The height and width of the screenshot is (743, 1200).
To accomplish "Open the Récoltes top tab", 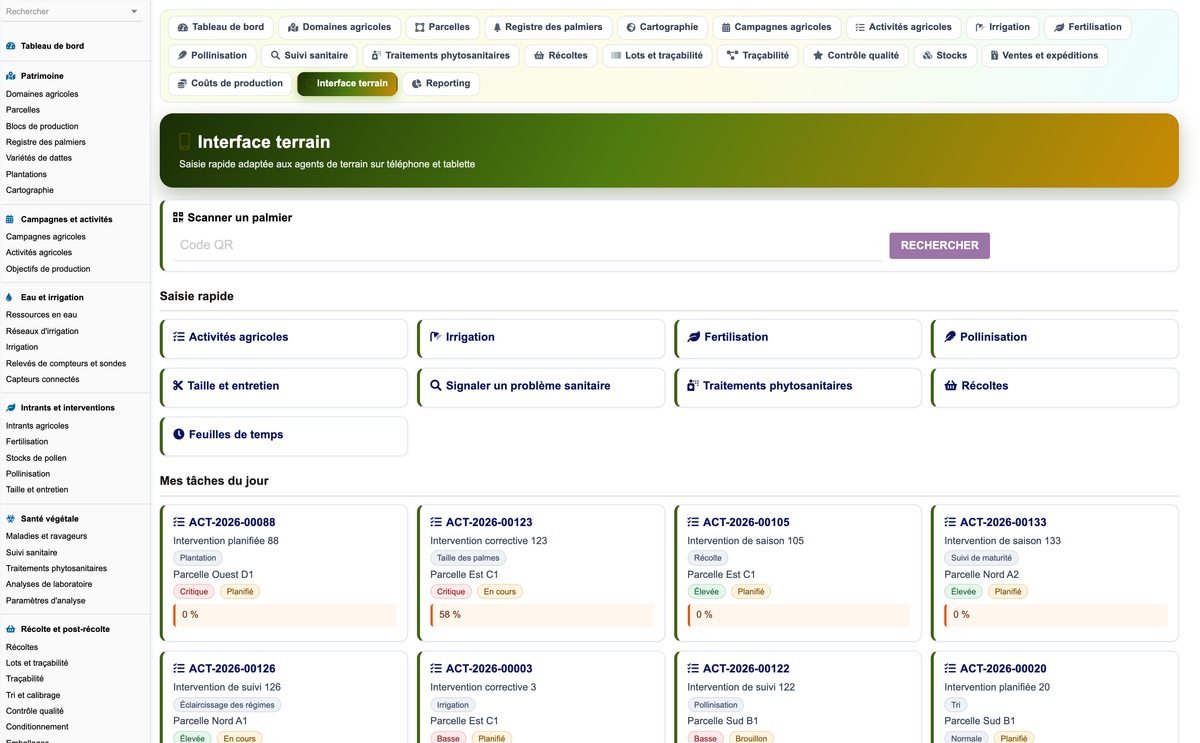I will click(560, 55).
